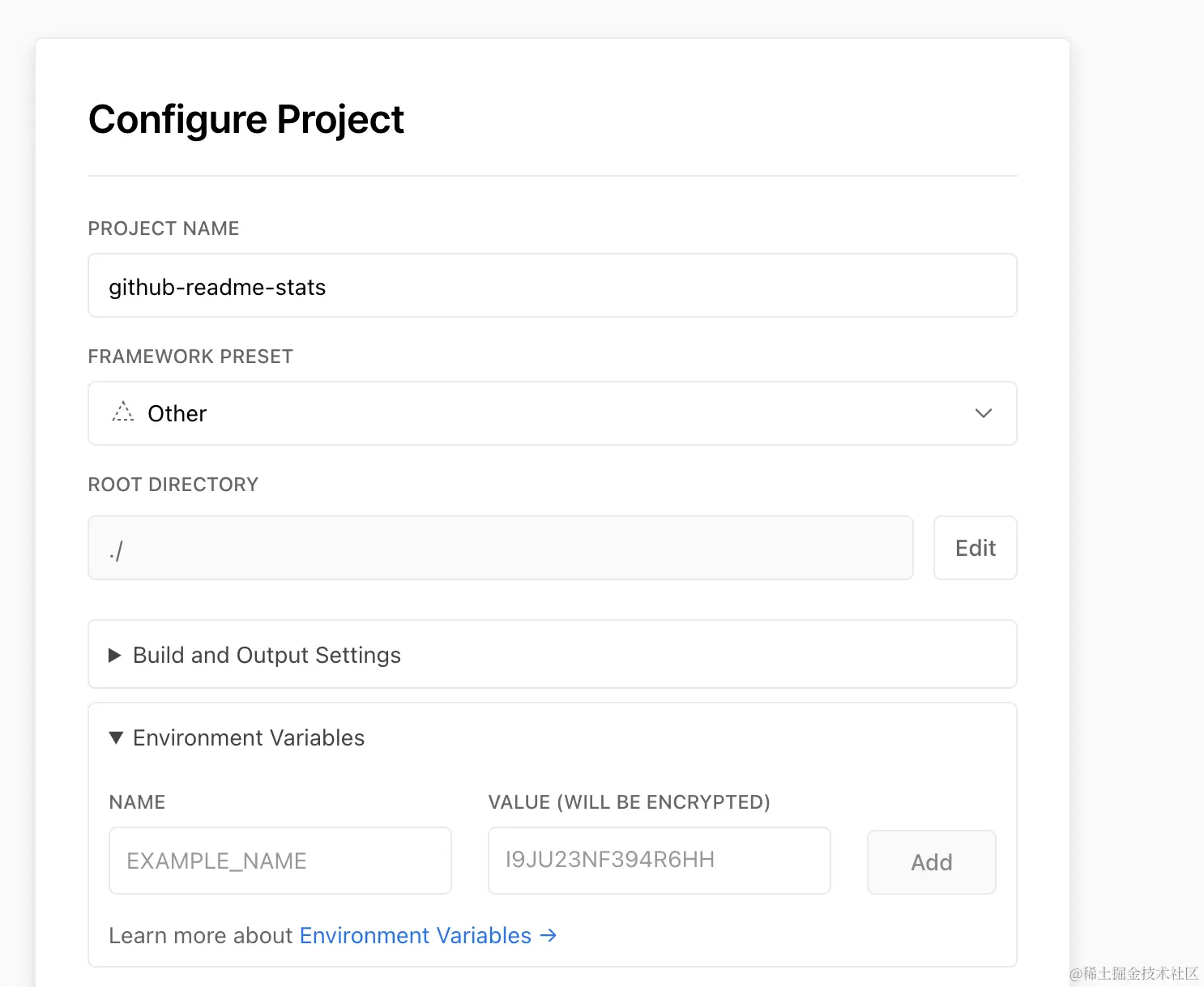Click the chevron arrow in Framework Preset
The image size is (1204, 987).
(x=983, y=413)
